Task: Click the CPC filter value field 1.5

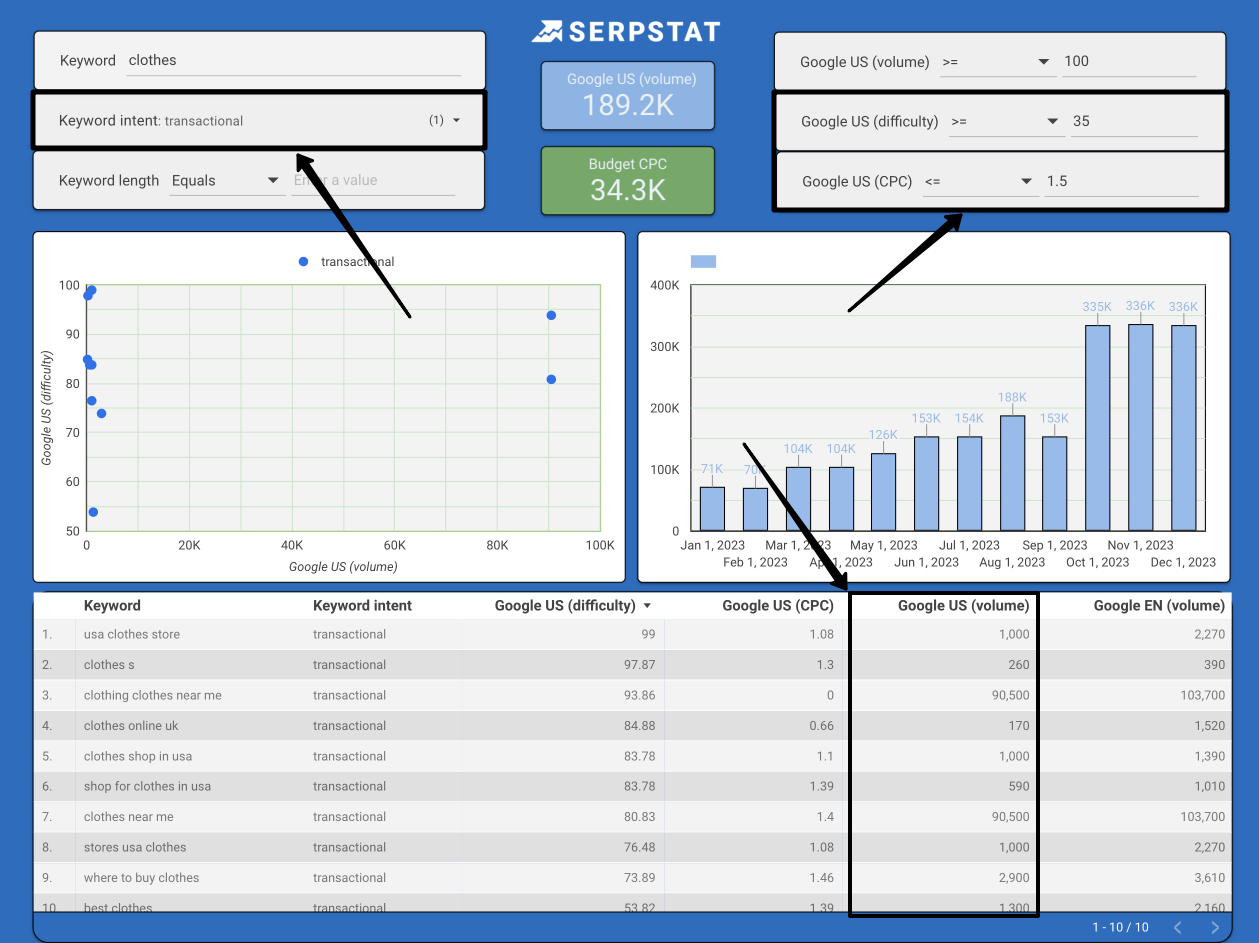Action: tap(1120, 181)
